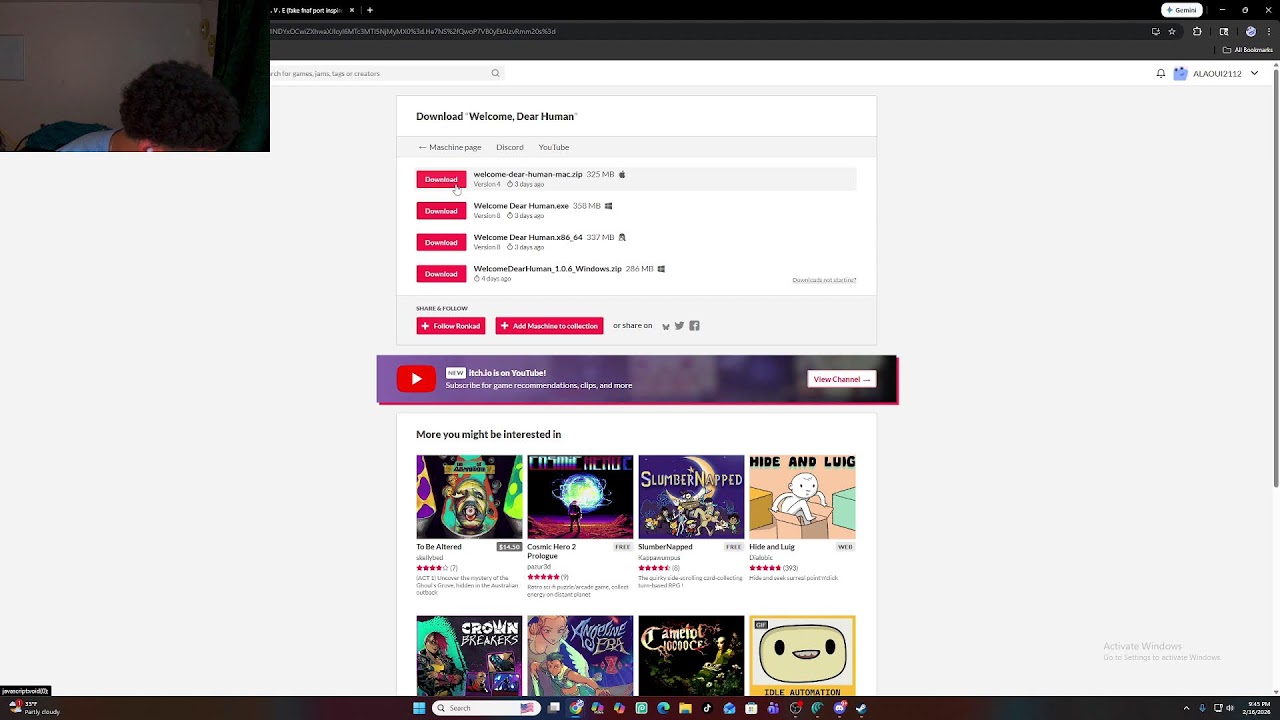The height and width of the screenshot is (720, 1280).
Task: Download welcome-dear-human-mac.zip
Action: tap(441, 179)
